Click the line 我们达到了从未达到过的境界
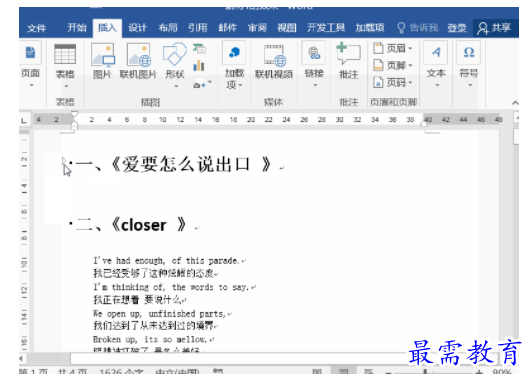The width and height of the screenshot is (530, 384). point(154,326)
